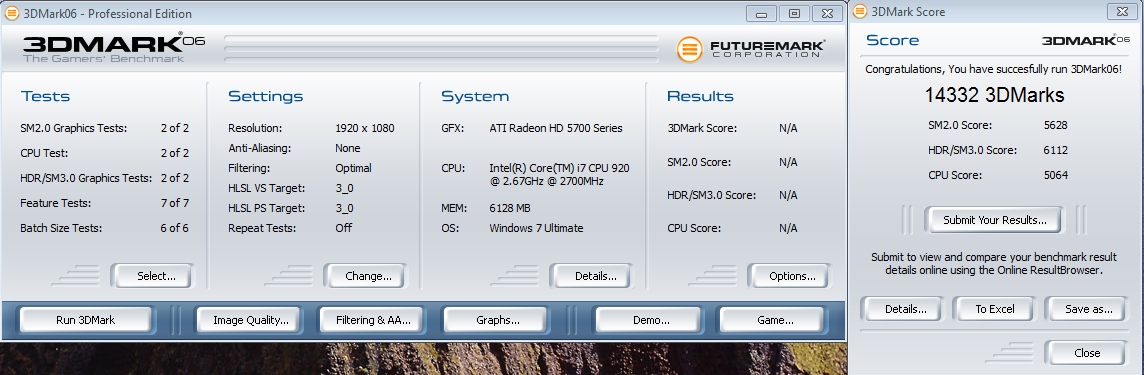Click 3DMark Score N/A value in Results
Screen dimensions: 1144x375
coord(788,128)
